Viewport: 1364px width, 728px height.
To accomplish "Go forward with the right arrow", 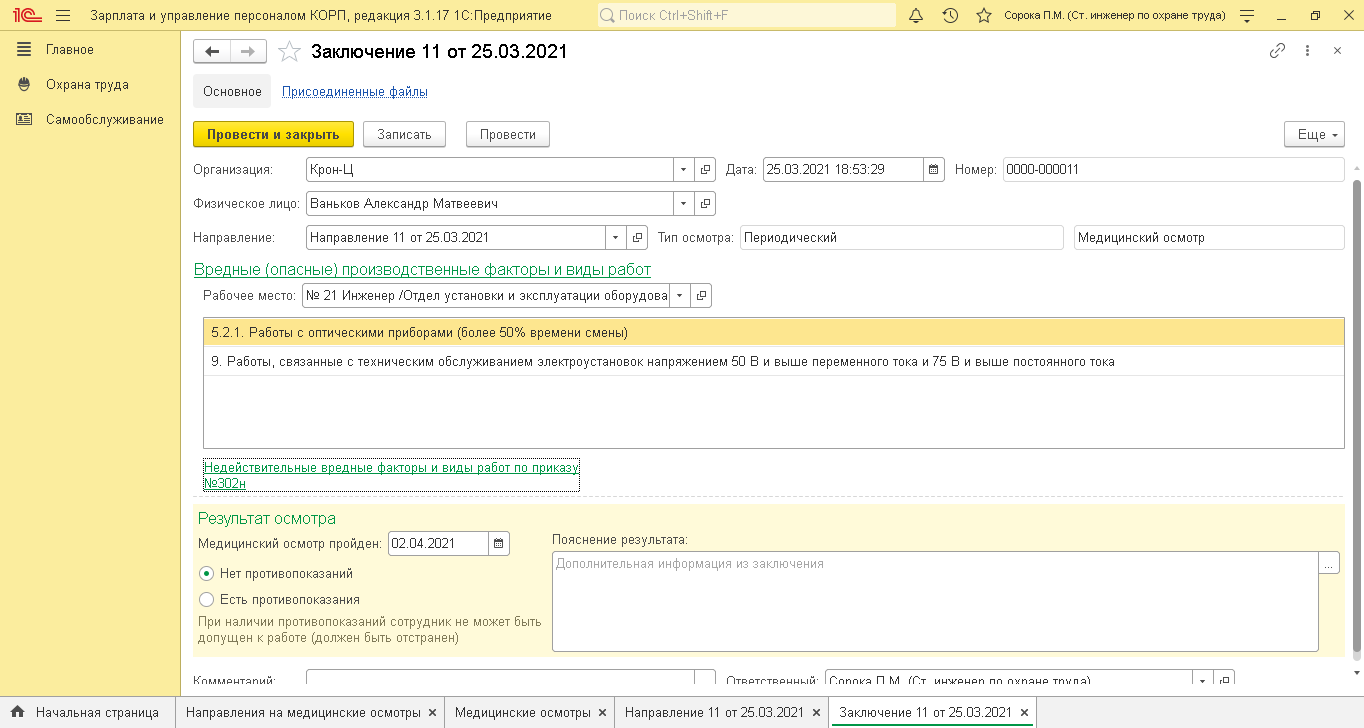I will (249, 52).
